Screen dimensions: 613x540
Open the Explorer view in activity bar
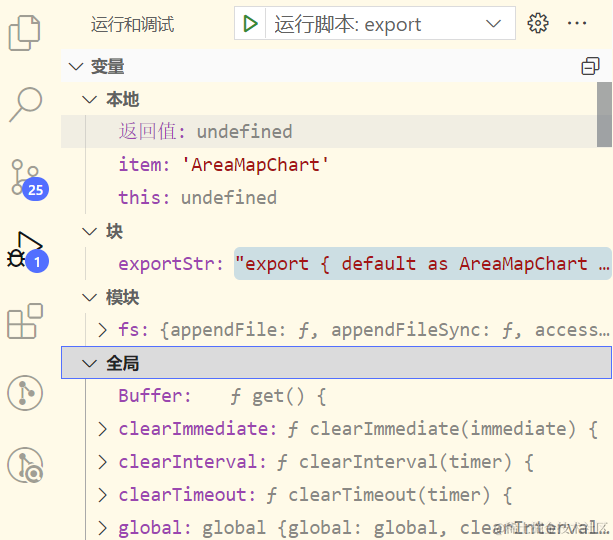24,33
